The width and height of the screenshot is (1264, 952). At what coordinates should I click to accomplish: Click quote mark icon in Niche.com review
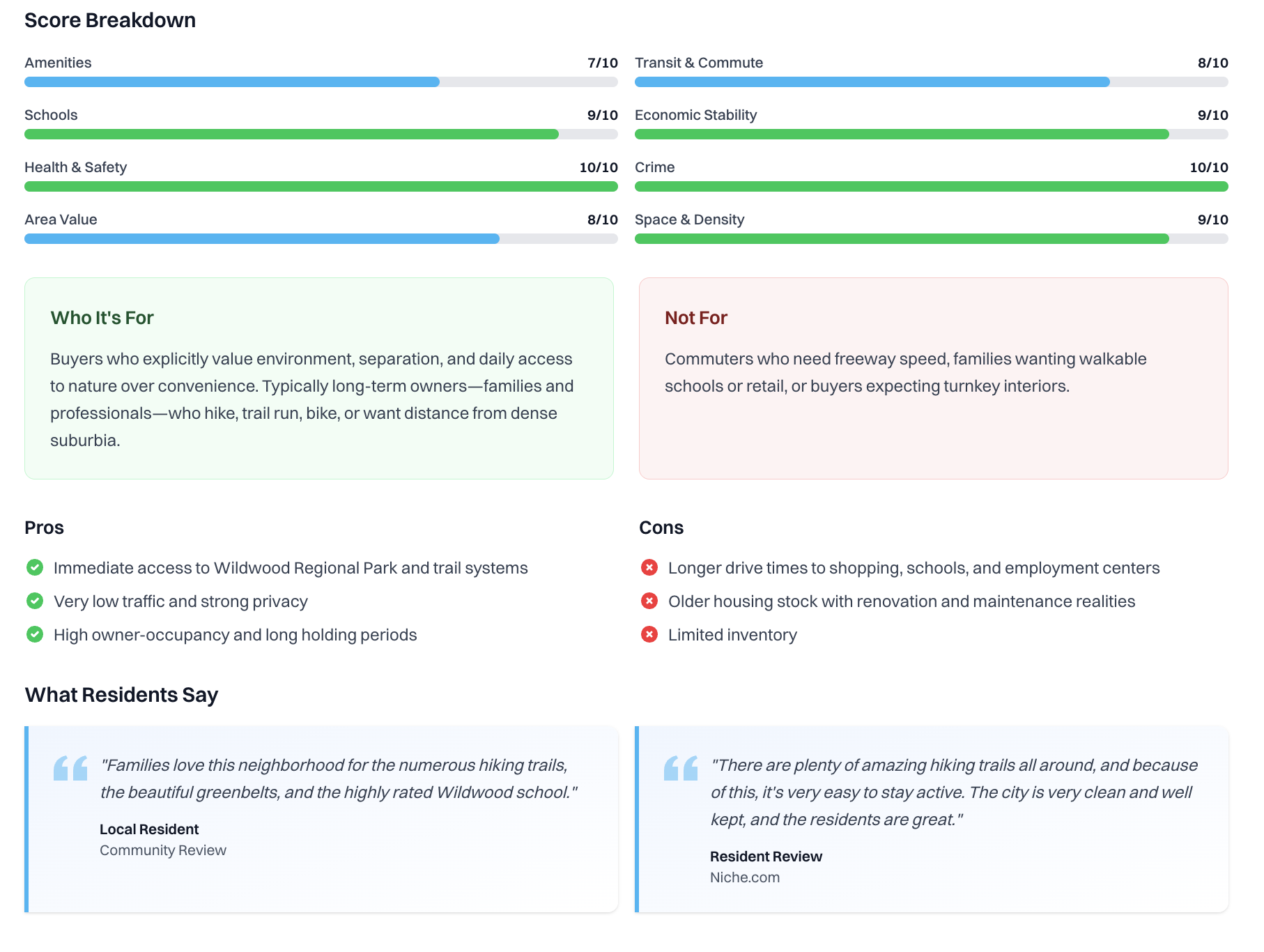point(681,768)
